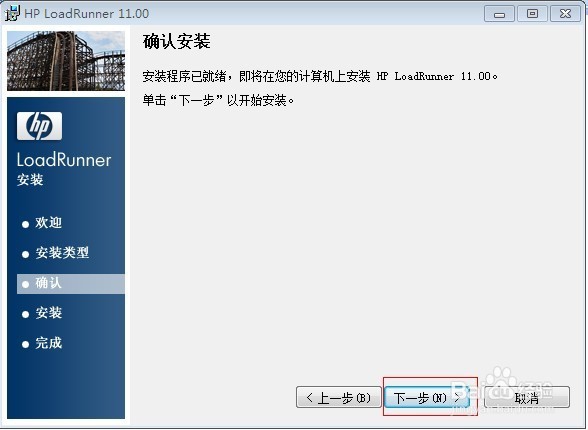This screenshot has height=430, width=588.
Task: Select the 欢迎 step in sidebar
Action: (x=48, y=223)
